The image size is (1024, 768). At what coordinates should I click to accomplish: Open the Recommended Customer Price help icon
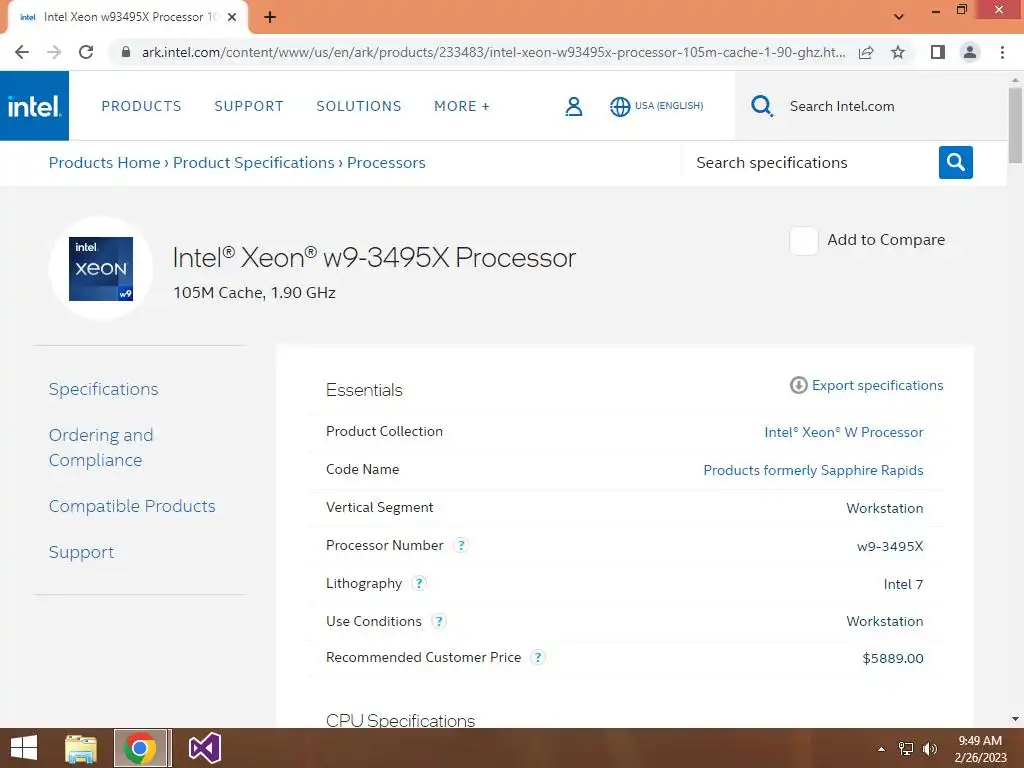(x=537, y=657)
